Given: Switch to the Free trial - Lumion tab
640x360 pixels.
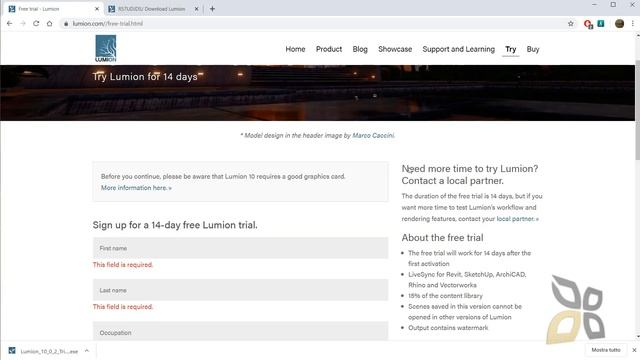Looking at the screenshot, I should pos(53,9).
